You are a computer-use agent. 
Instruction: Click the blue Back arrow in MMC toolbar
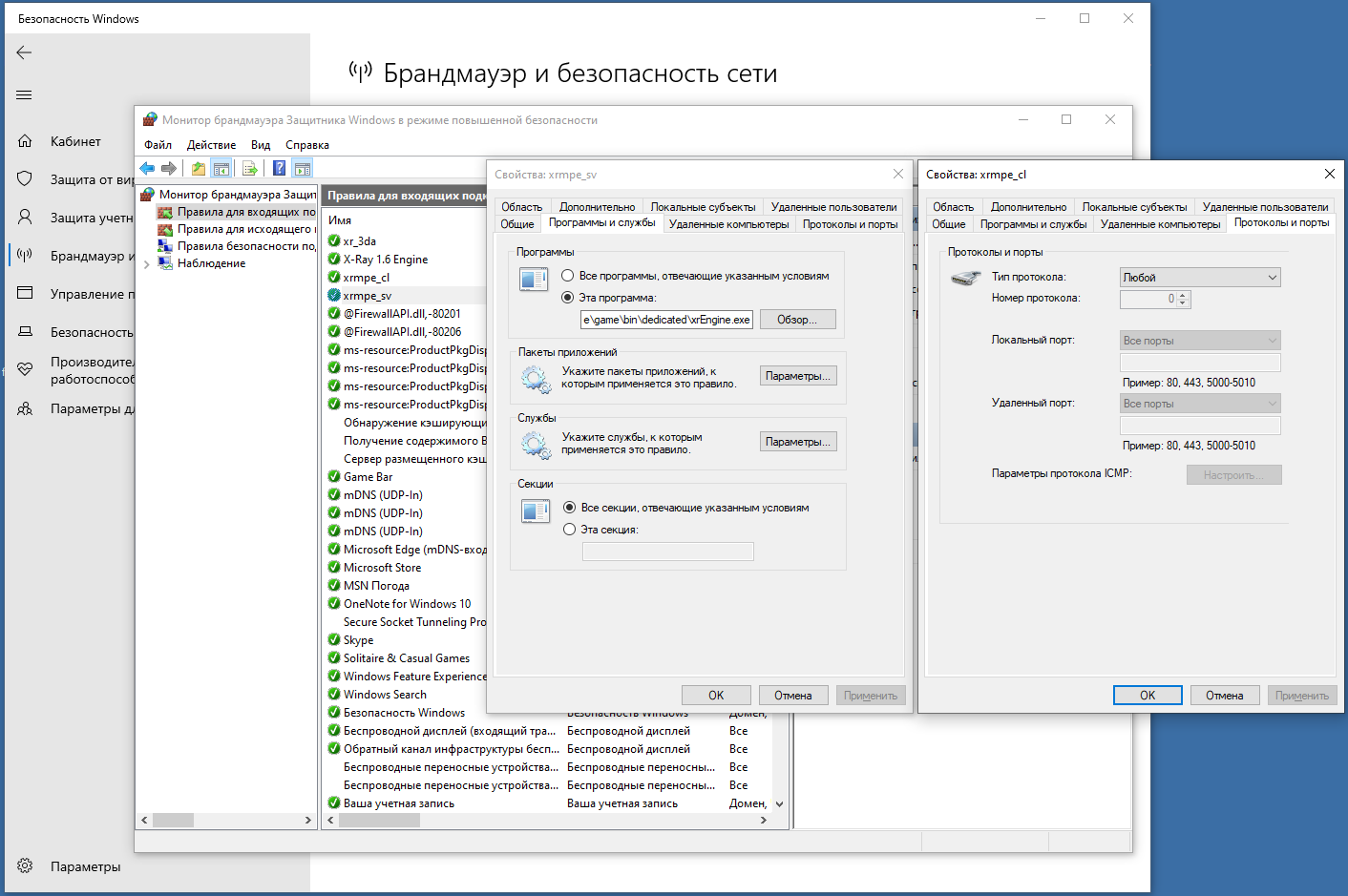147,169
